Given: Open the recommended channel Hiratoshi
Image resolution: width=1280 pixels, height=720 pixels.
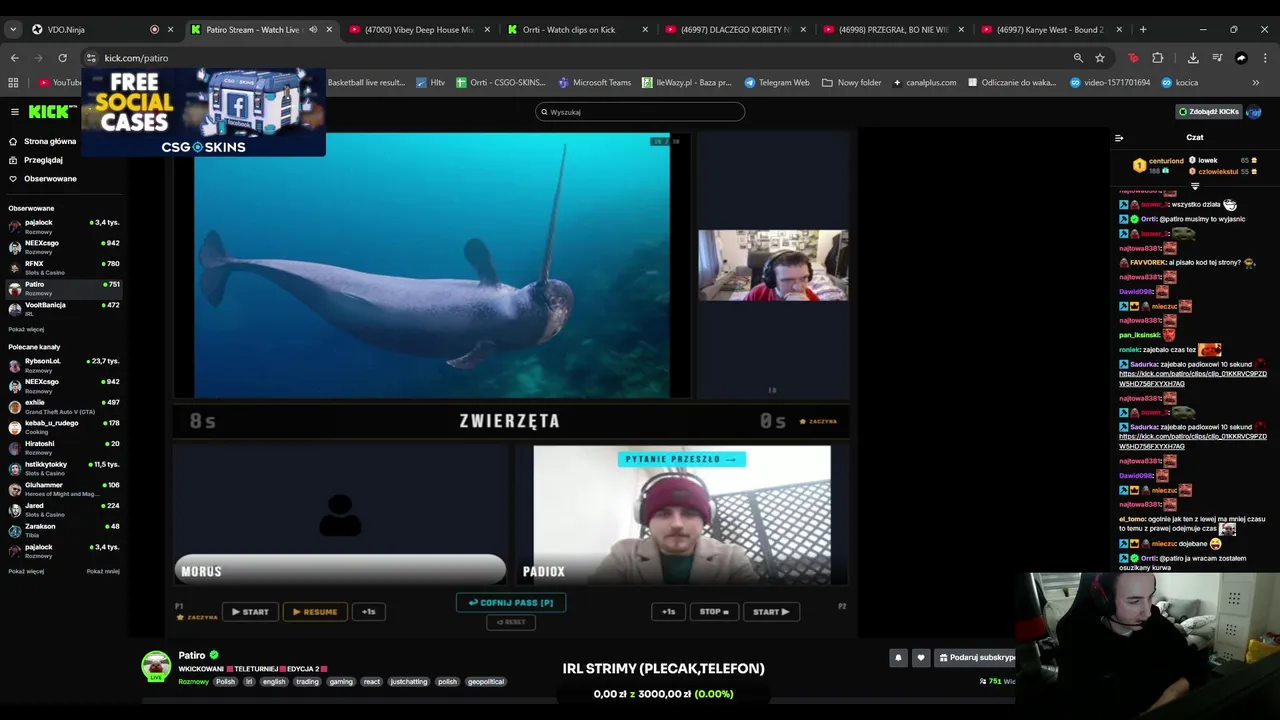Looking at the screenshot, I should click(x=64, y=447).
